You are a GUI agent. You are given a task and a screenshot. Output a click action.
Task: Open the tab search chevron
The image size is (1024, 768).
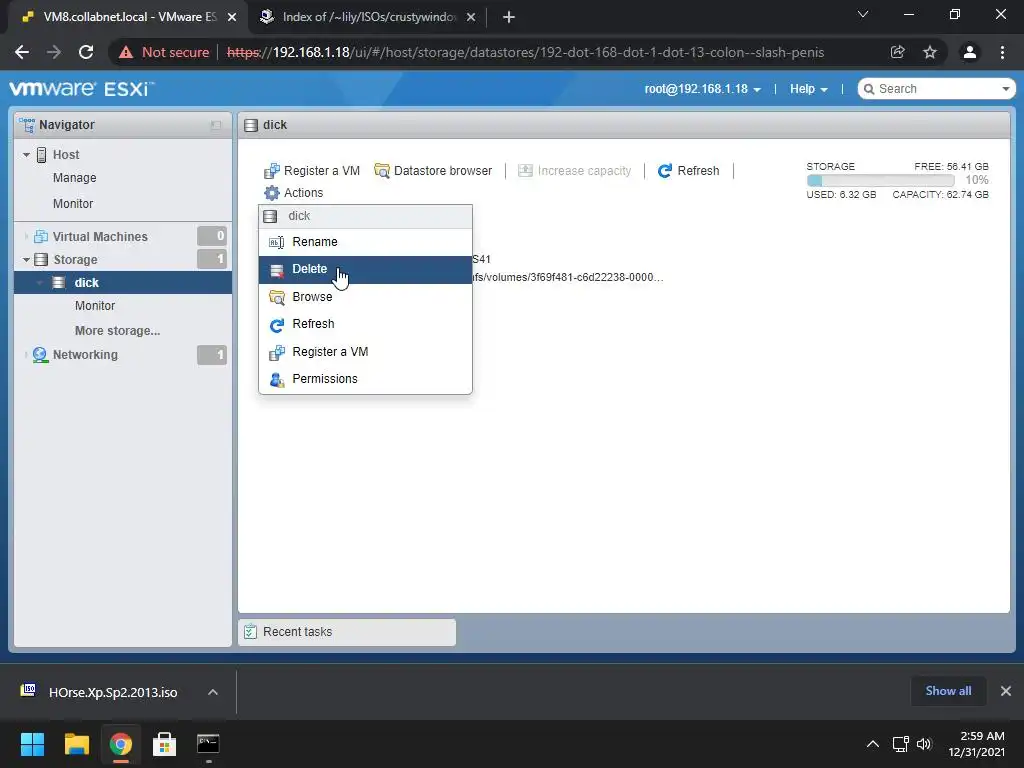click(863, 14)
